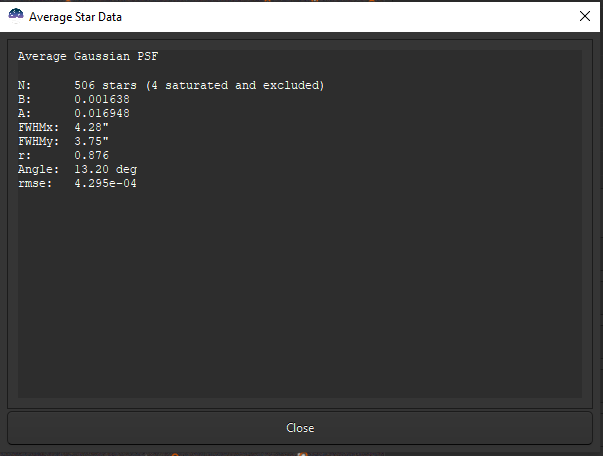
Task: Click the Average Star Data window title
Action: pos(76,17)
